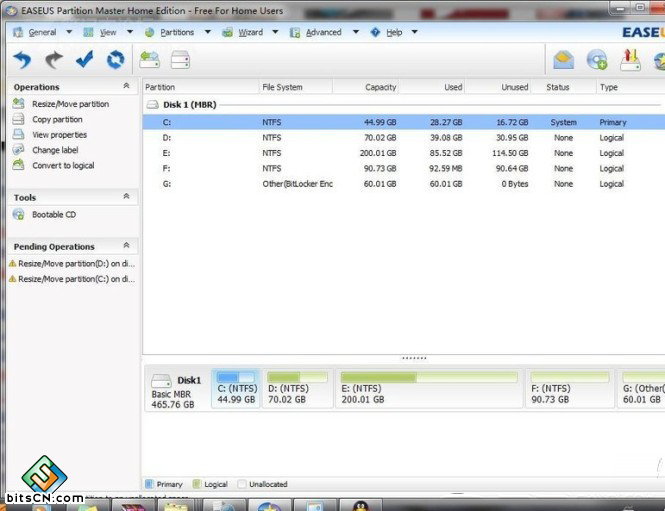Sort by File System column header
The image size is (665, 511).
pyautogui.click(x=296, y=87)
